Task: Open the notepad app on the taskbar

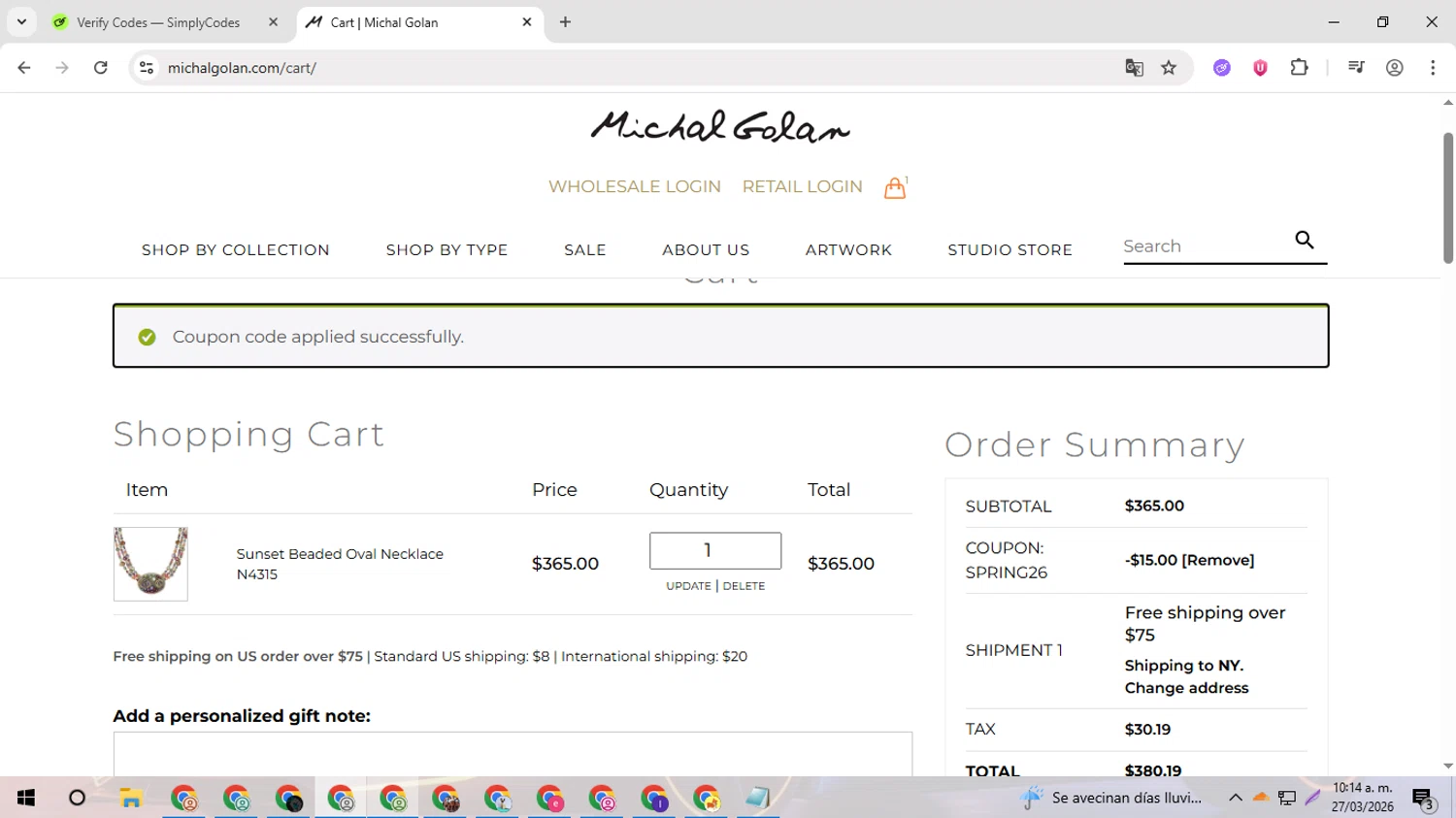Action: point(758,798)
